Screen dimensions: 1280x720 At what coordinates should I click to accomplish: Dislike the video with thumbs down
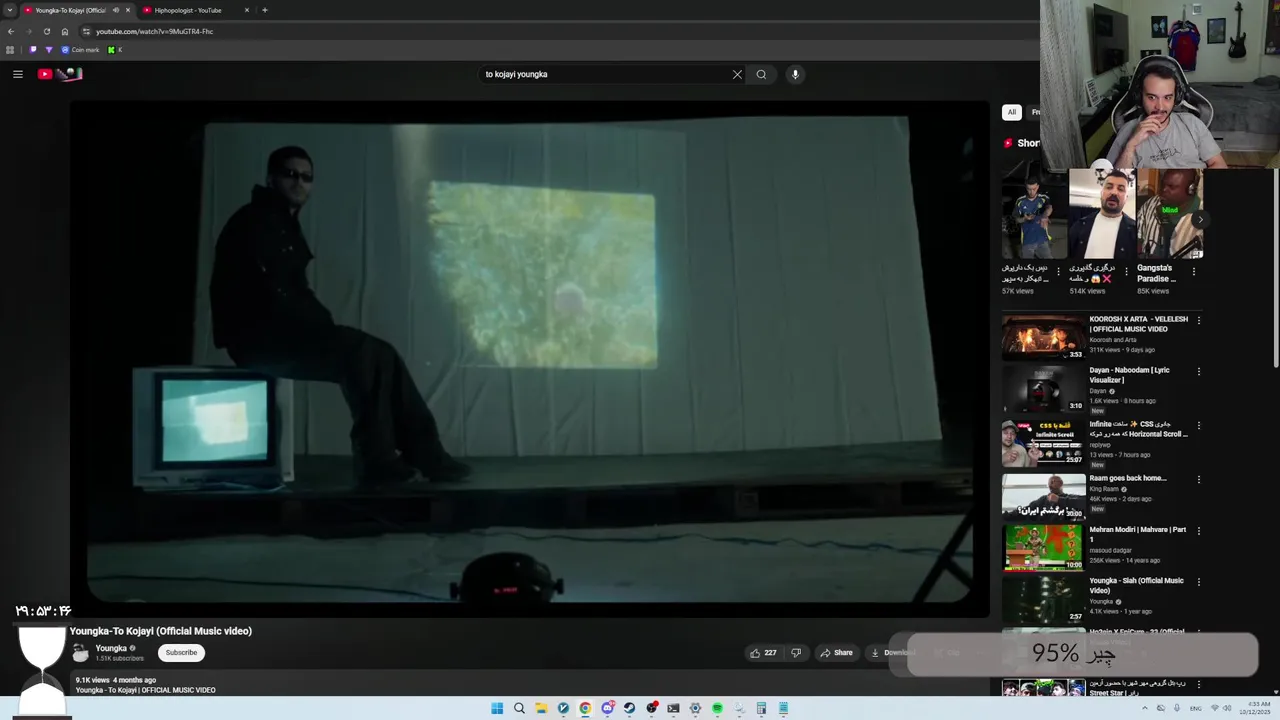point(796,653)
